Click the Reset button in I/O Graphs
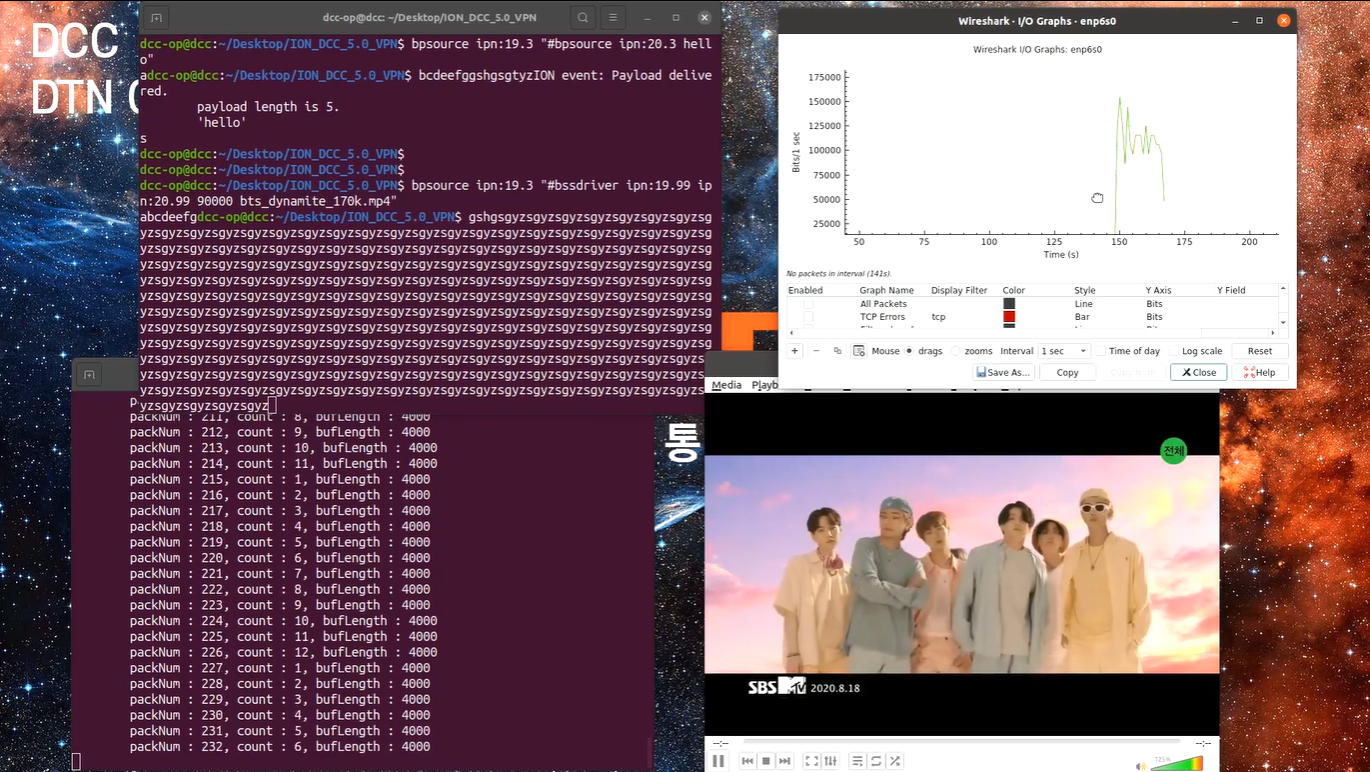 pos(1260,351)
